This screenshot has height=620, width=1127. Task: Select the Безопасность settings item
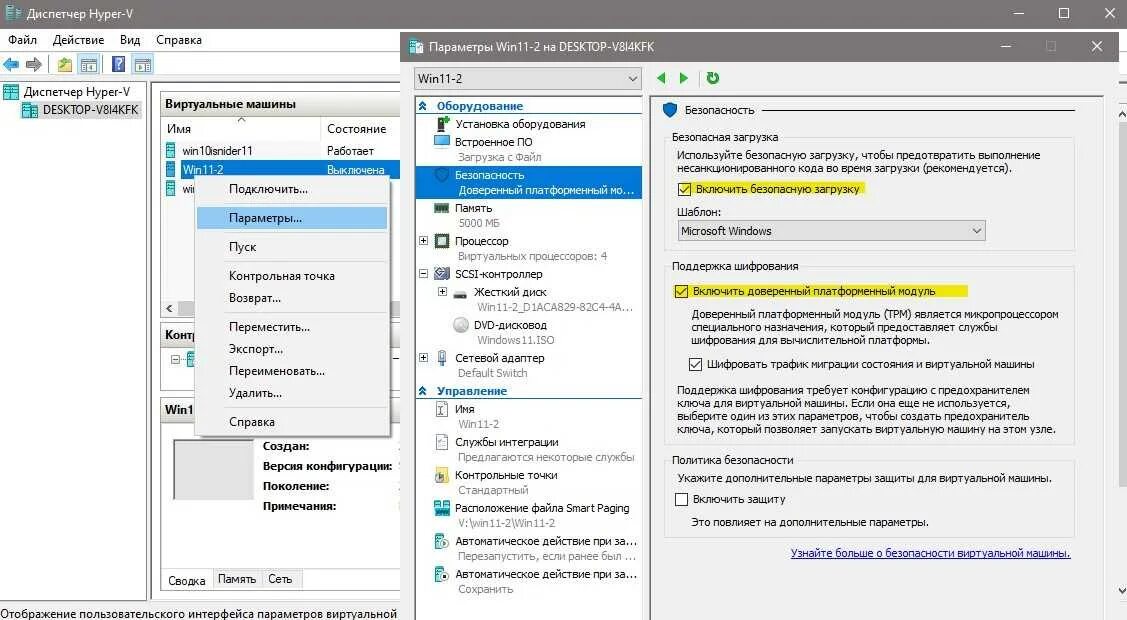[x=528, y=182]
